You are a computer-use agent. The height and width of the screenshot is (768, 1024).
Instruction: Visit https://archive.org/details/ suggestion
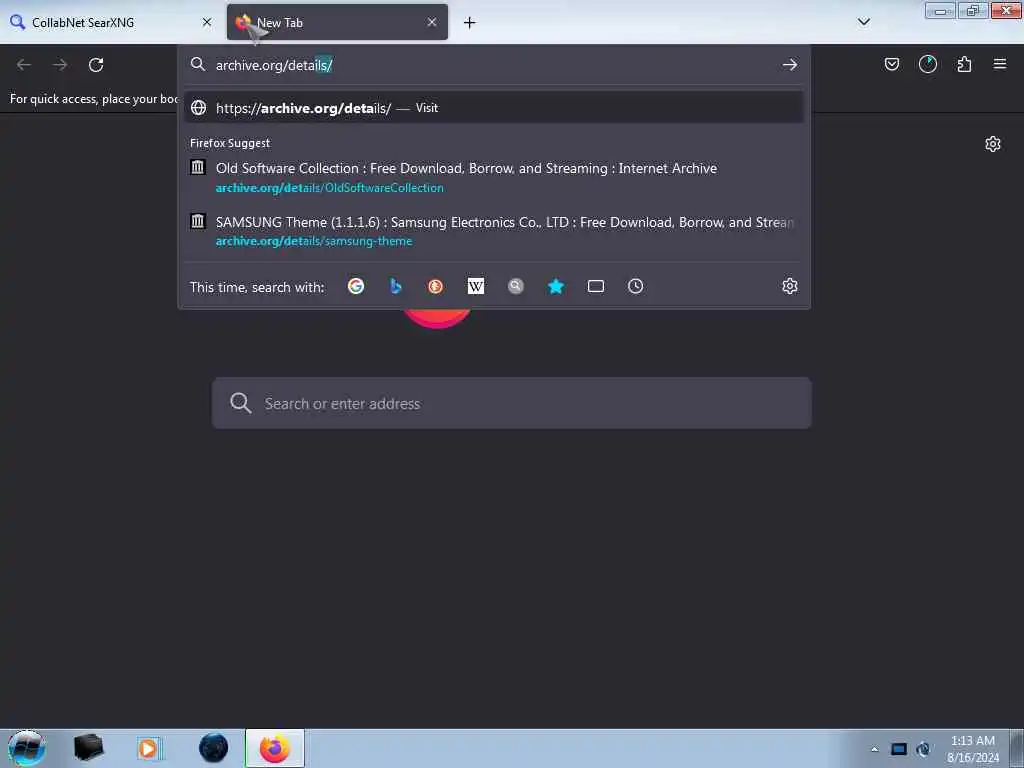[494, 108]
